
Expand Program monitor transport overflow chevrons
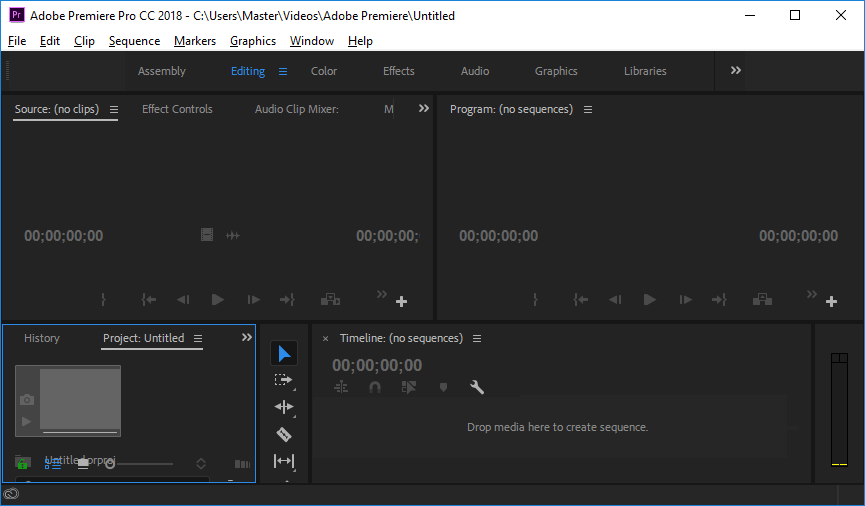811,294
